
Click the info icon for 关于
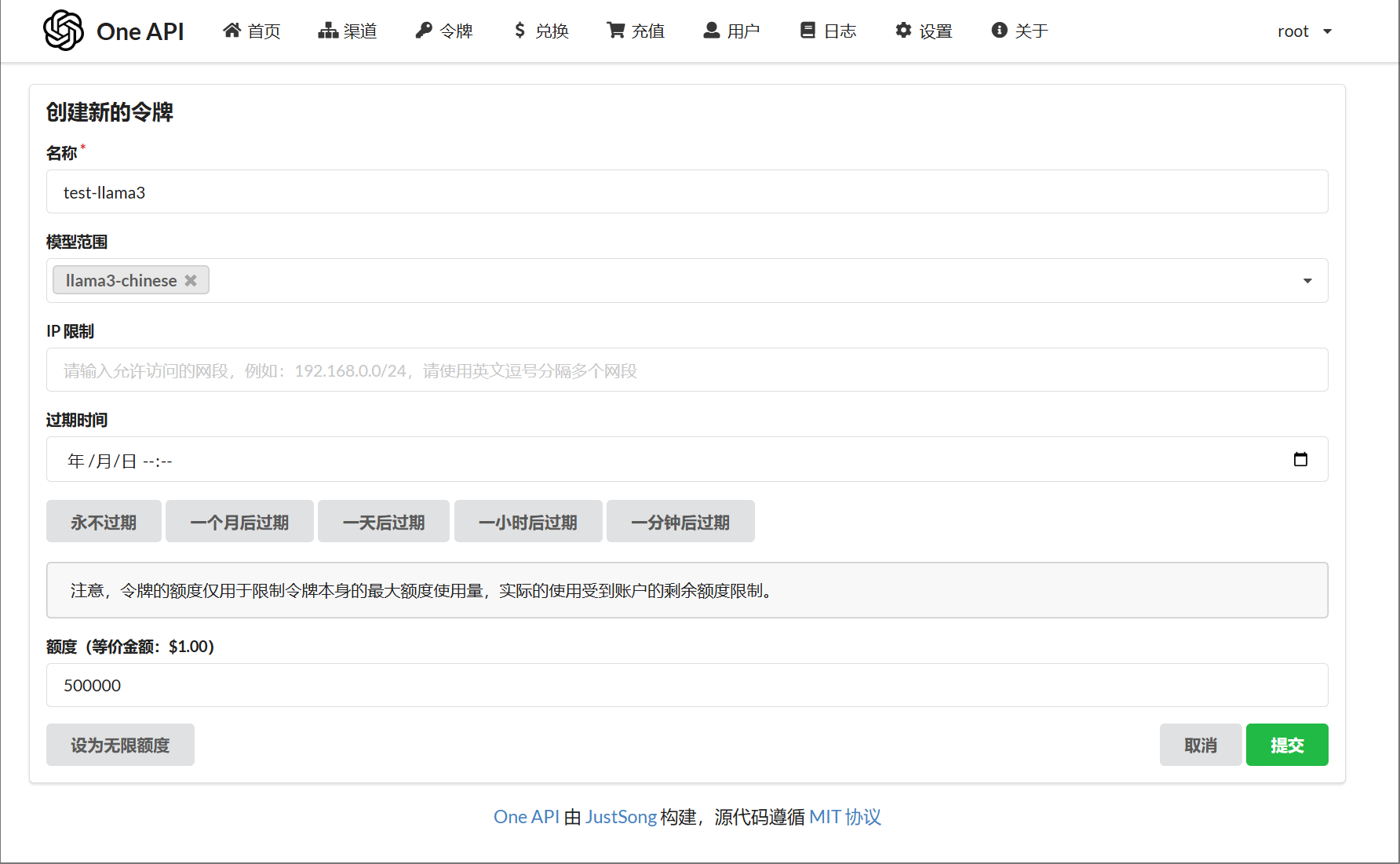tap(999, 31)
